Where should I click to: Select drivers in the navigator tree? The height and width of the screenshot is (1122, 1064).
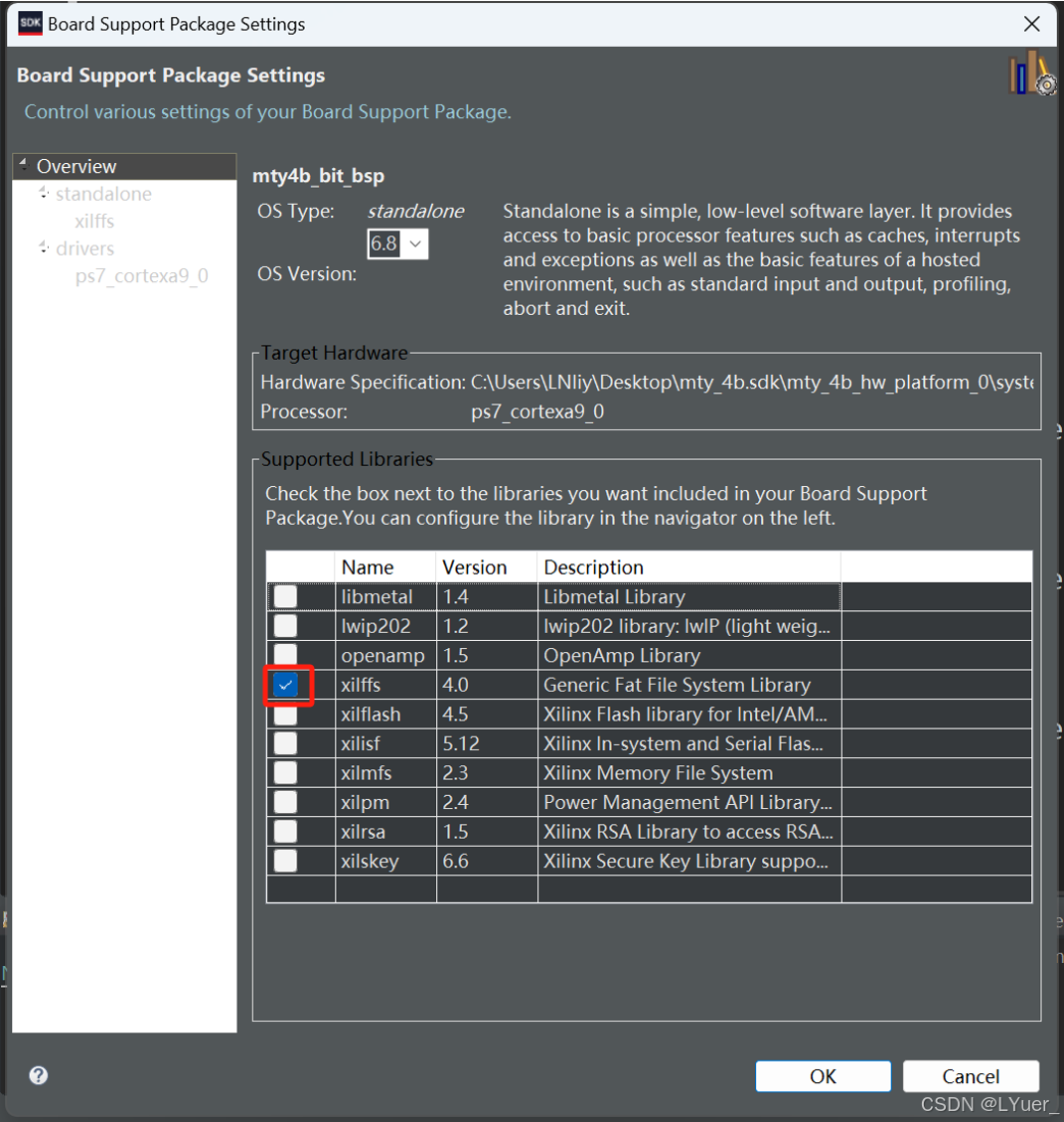(85, 248)
